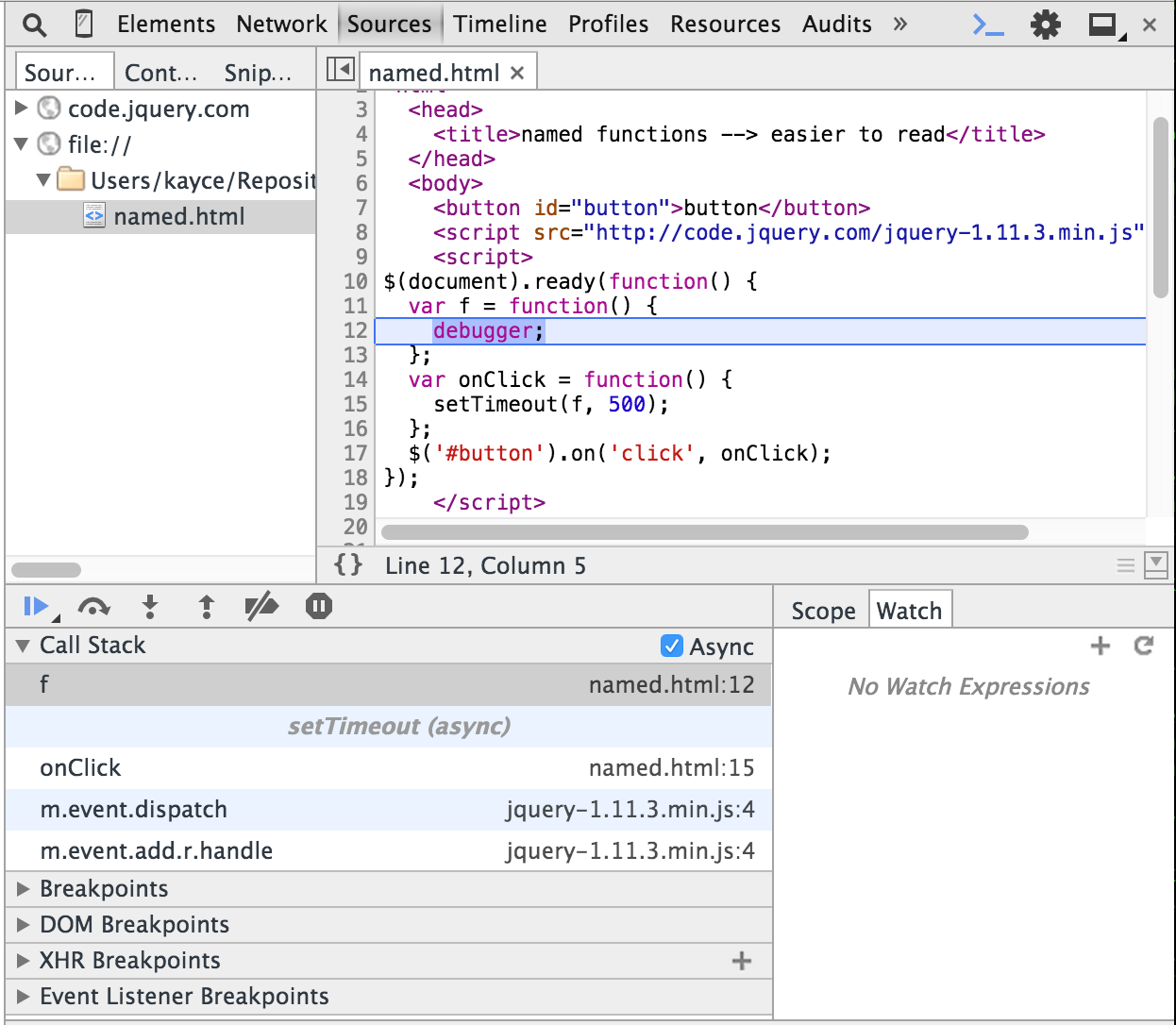The height and width of the screenshot is (1025, 1176).
Task: Change dock side icon
Action: click(1105, 25)
